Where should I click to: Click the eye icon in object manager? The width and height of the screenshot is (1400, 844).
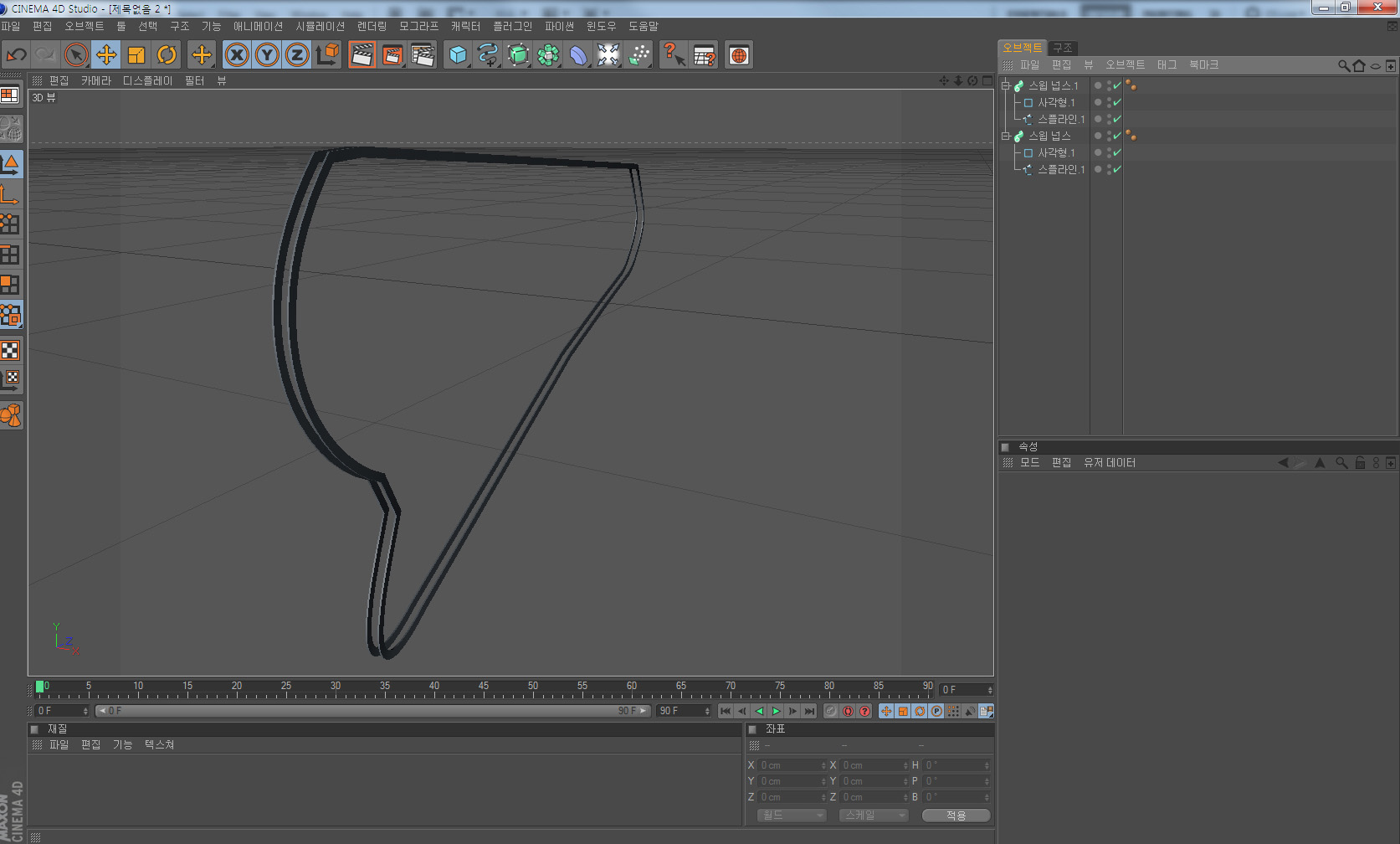tap(1375, 65)
